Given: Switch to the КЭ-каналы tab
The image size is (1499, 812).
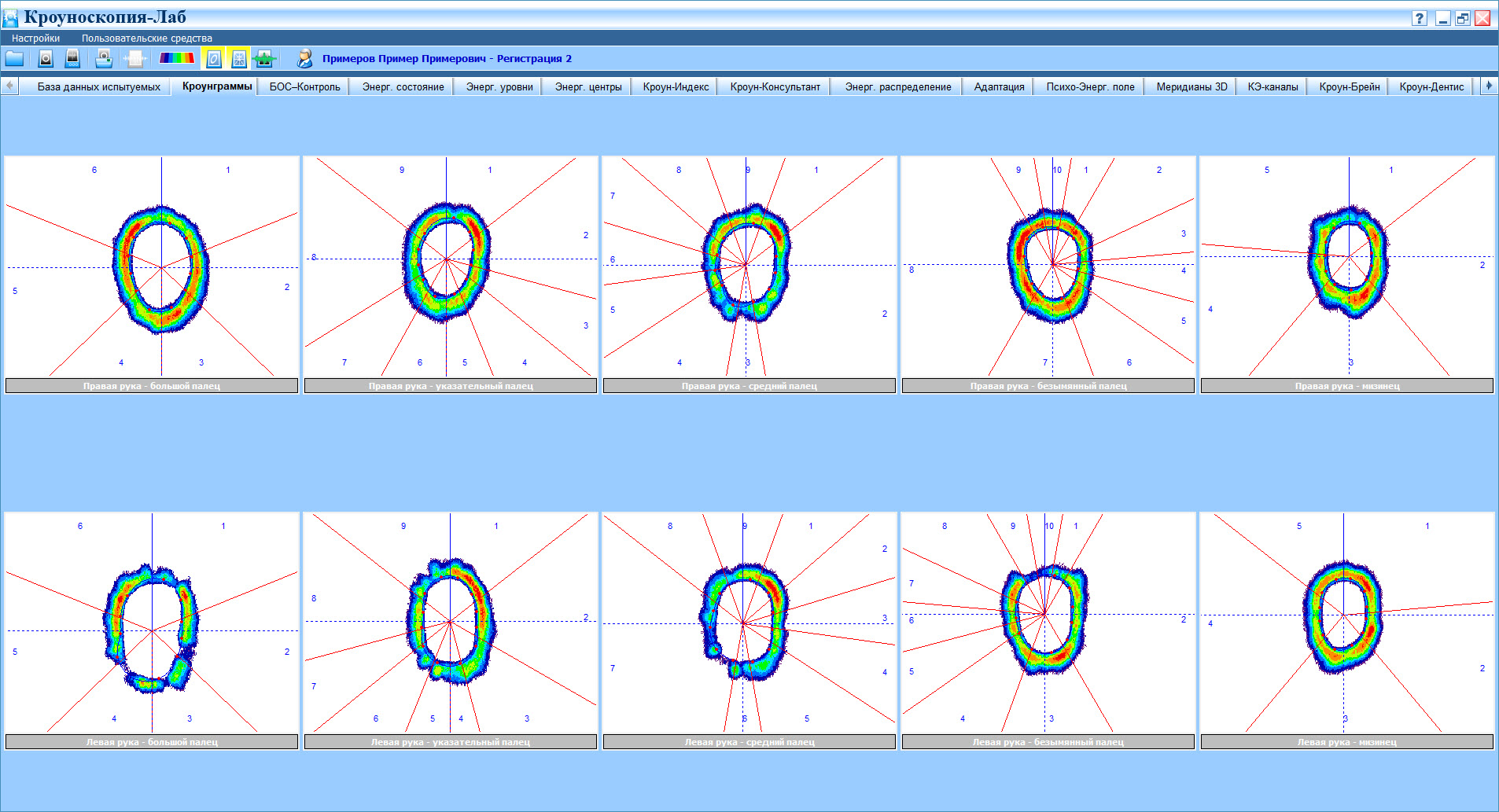Looking at the screenshot, I should pyautogui.click(x=1272, y=86).
